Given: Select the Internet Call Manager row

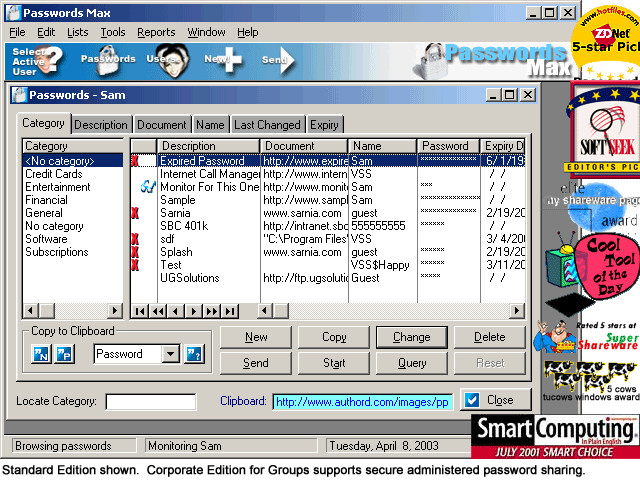Looking at the screenshot, I should pos(328,174).
